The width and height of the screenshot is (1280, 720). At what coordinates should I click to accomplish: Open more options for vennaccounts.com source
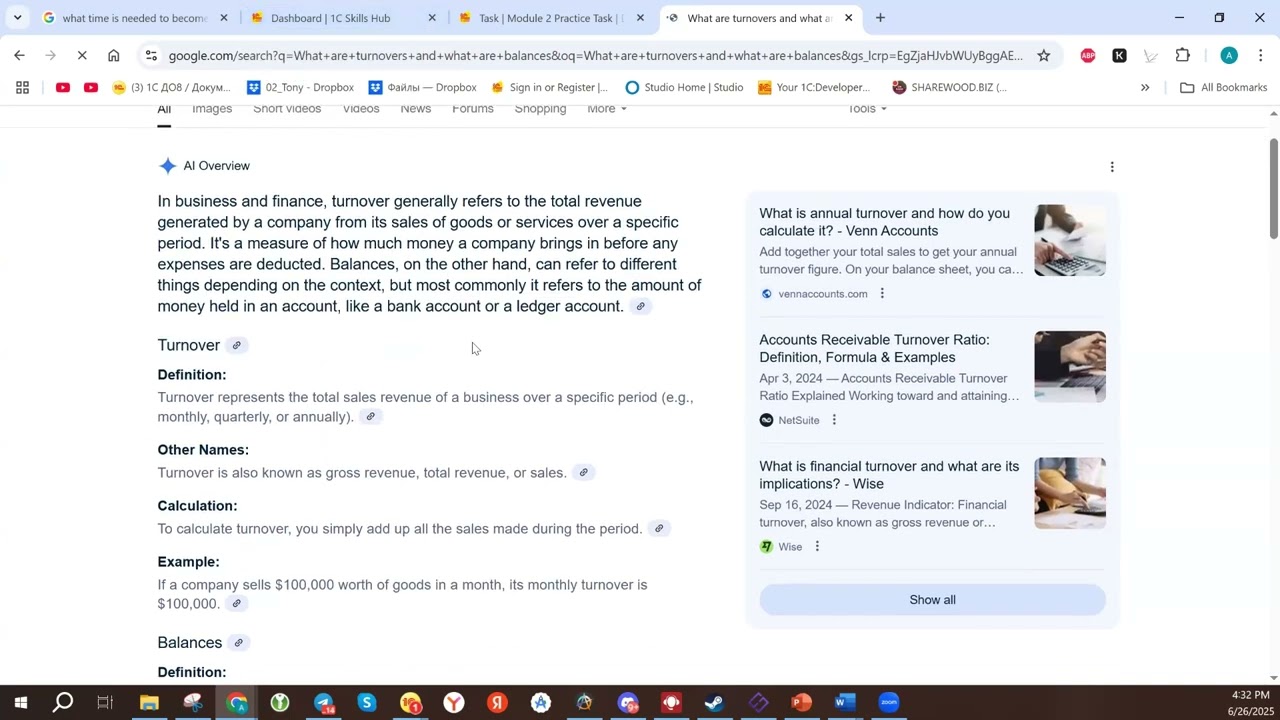pos(882,294)
